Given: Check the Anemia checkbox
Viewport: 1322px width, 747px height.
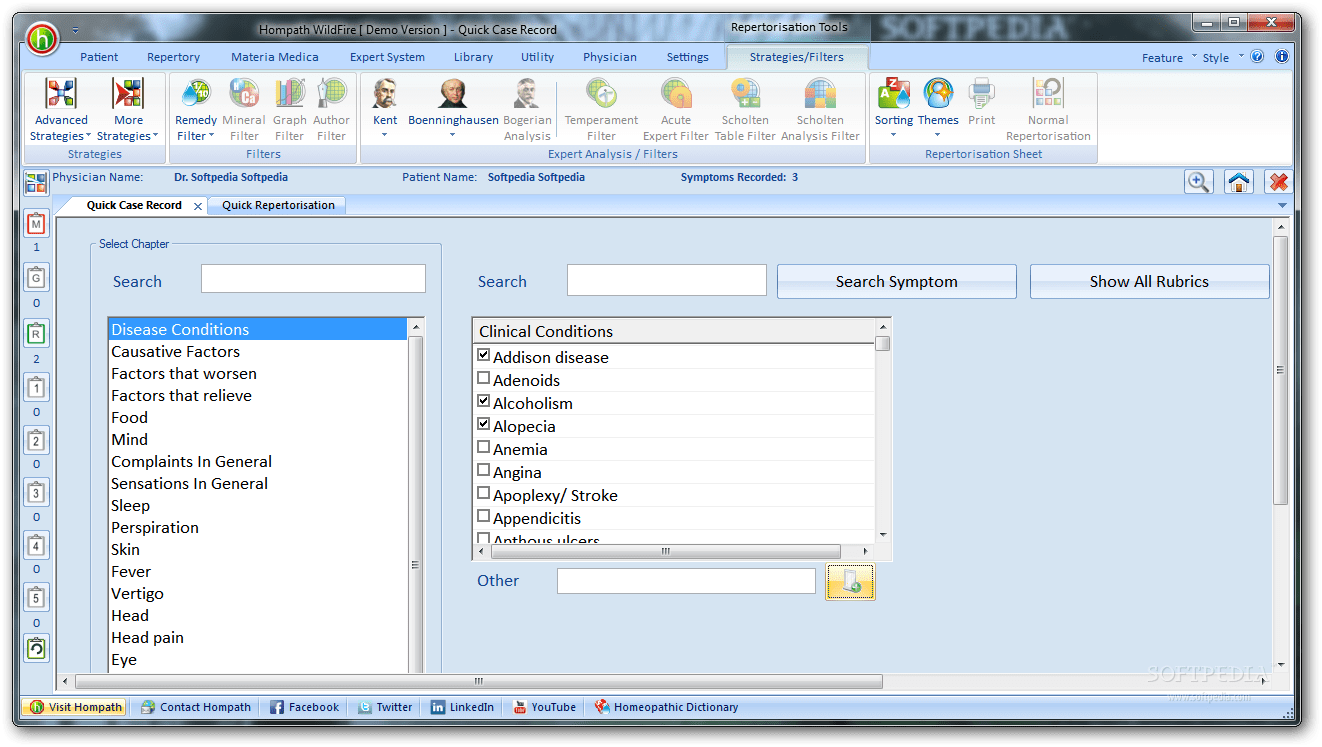Looking at the screenshot, I should 483,445.
